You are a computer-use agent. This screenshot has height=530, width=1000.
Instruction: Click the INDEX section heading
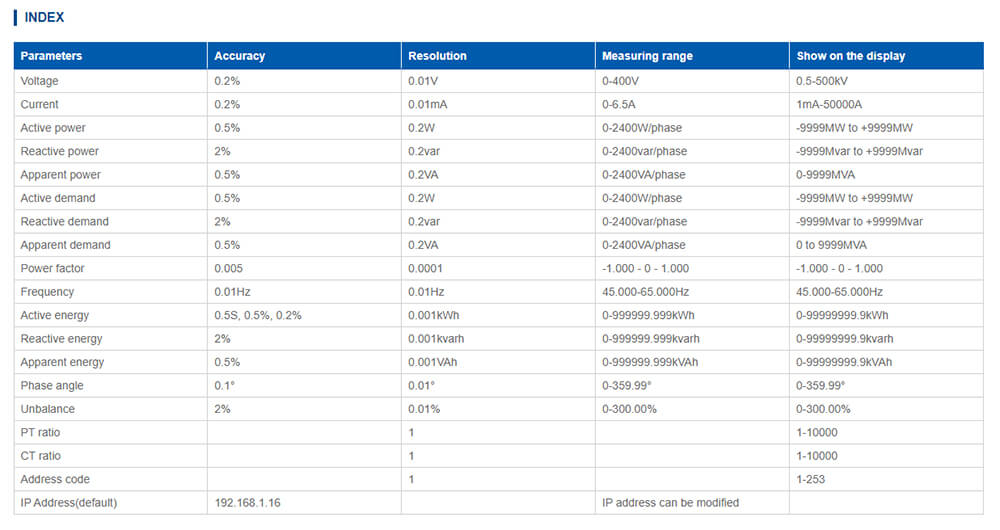[44, 17]
